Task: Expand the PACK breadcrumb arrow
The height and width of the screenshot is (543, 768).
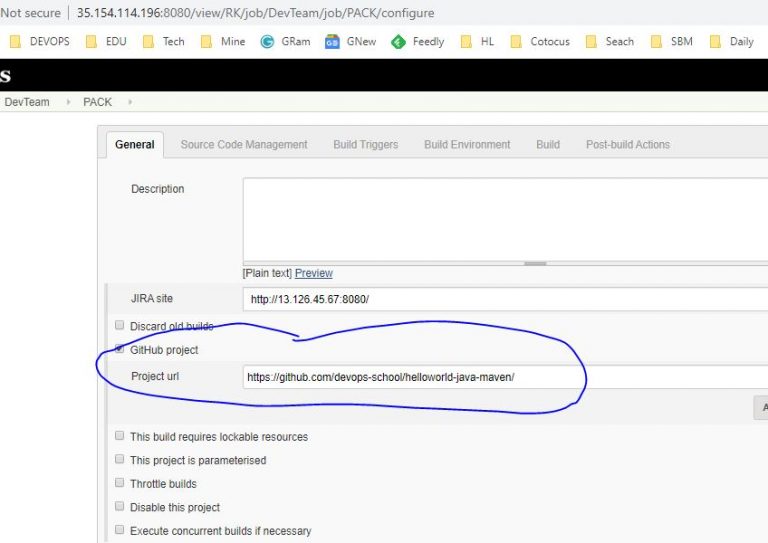Action: click(130, 102)
